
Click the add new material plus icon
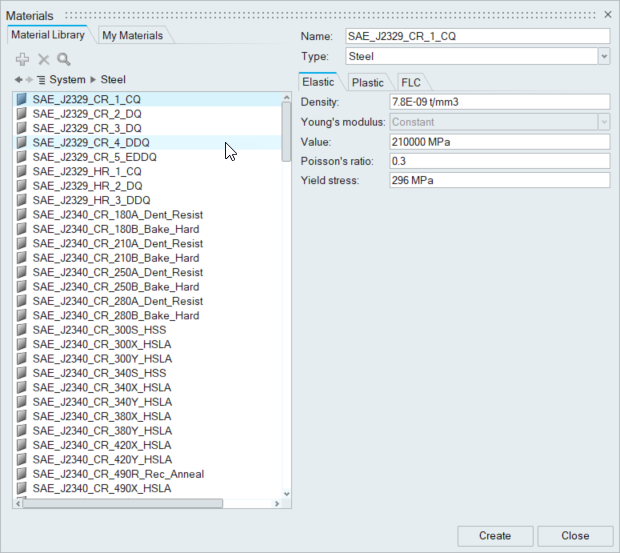23,60
